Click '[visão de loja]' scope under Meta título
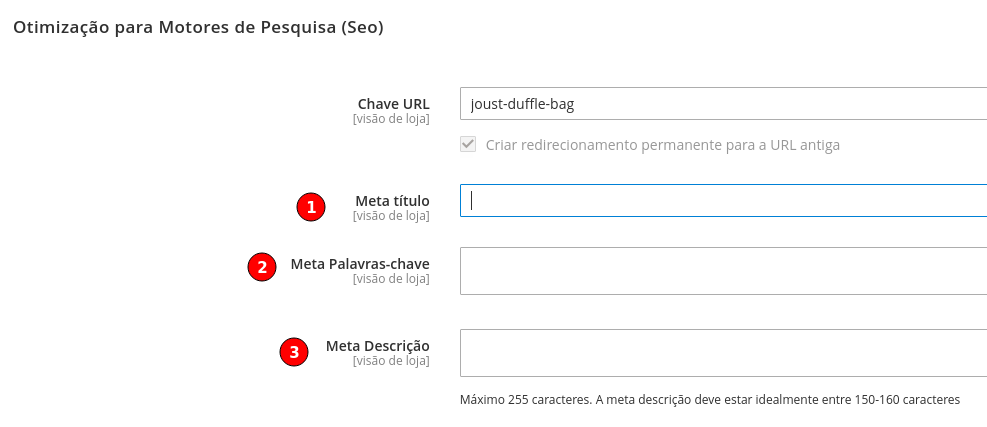 [x=391, y=216]
